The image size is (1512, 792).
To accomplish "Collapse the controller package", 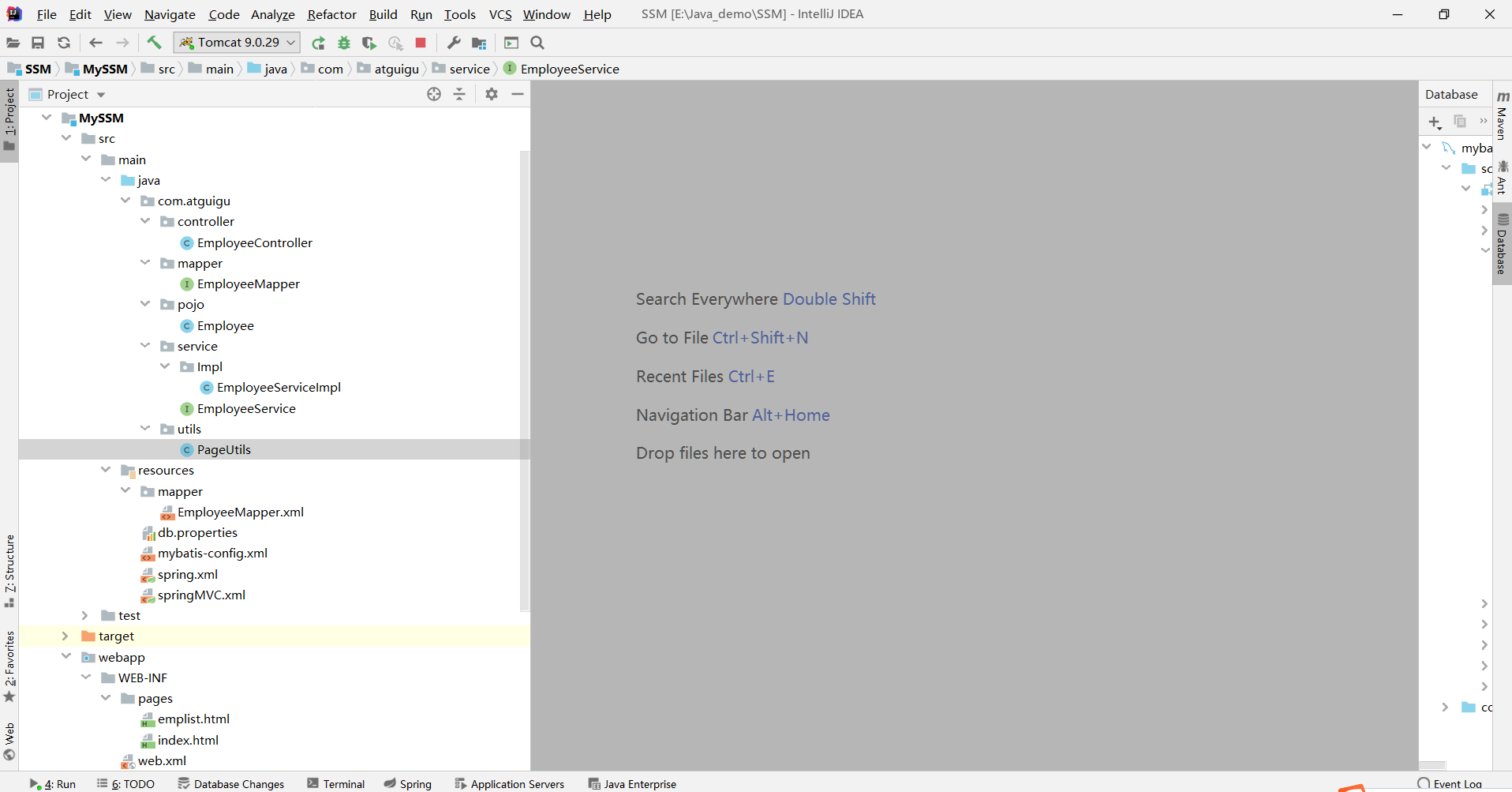I will coord(145,221).
